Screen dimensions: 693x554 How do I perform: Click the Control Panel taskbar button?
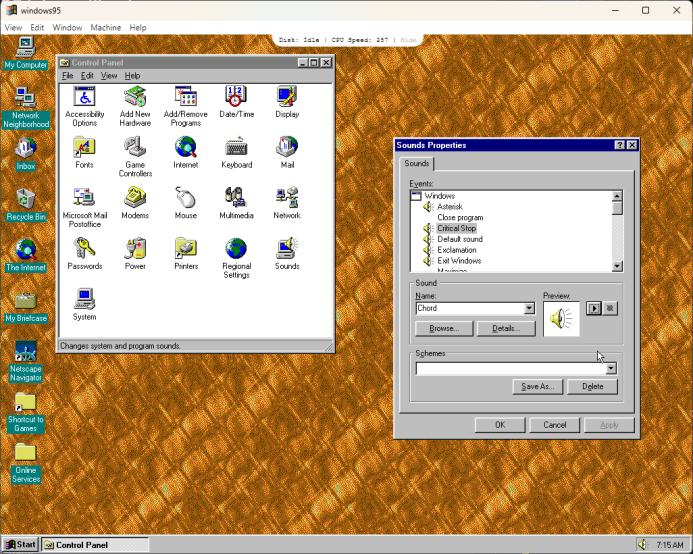(95, 545)
